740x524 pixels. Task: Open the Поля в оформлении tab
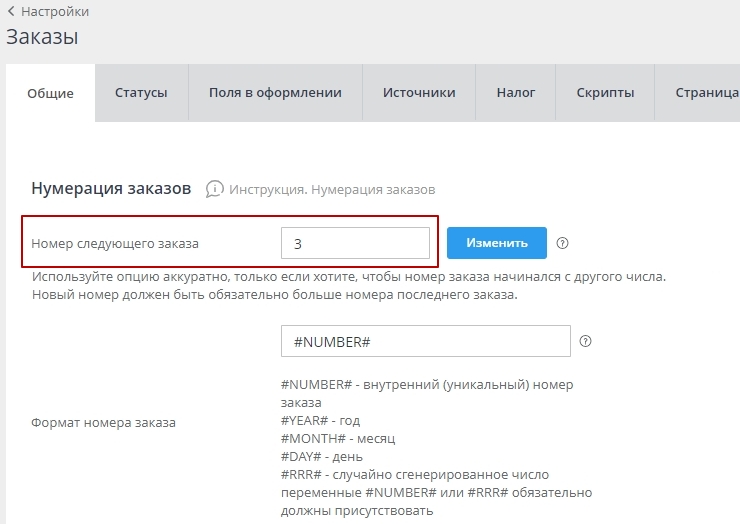[275, 93]
